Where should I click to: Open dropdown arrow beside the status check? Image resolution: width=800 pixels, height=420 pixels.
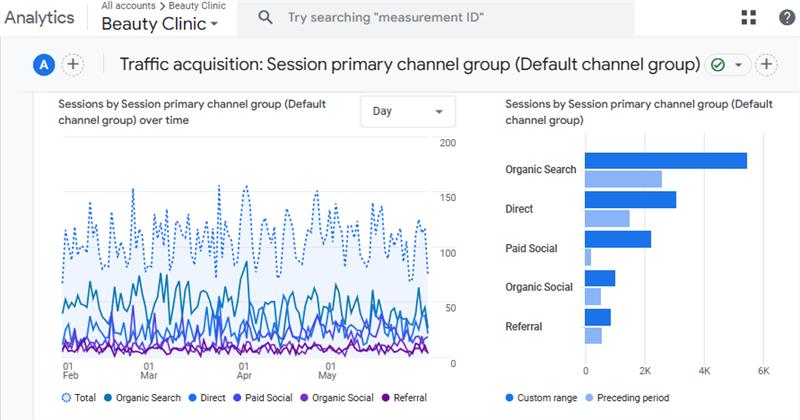(738, 64)
